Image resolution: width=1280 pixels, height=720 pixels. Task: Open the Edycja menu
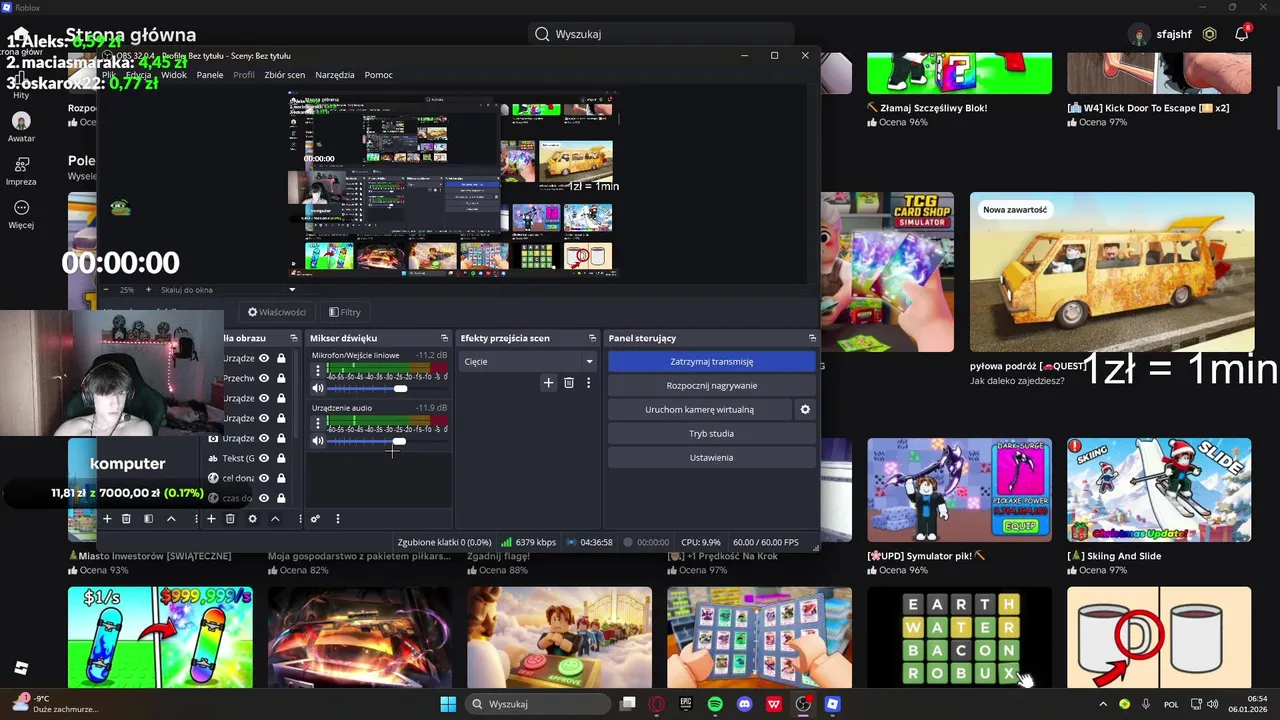point(138,75)
